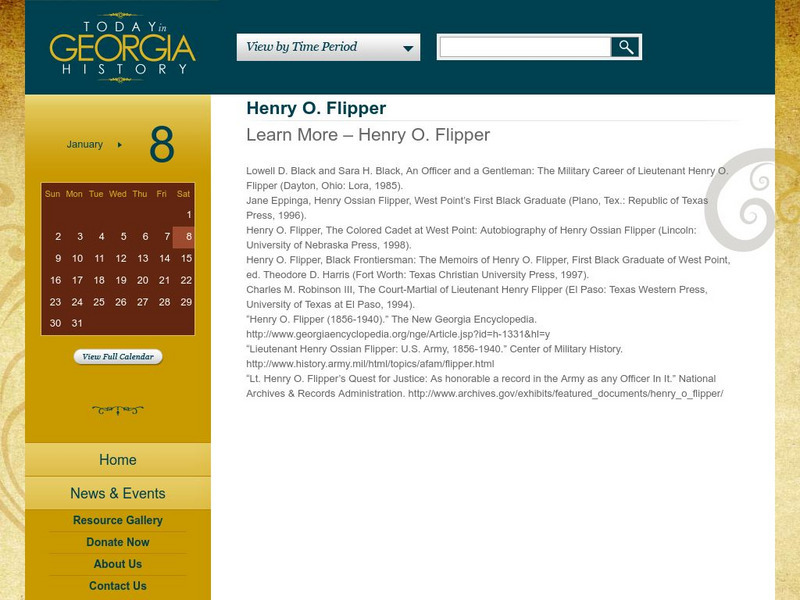Screen dimensions: 800x600
Task: Open Resource Gallery link
Action: point(118,520)
